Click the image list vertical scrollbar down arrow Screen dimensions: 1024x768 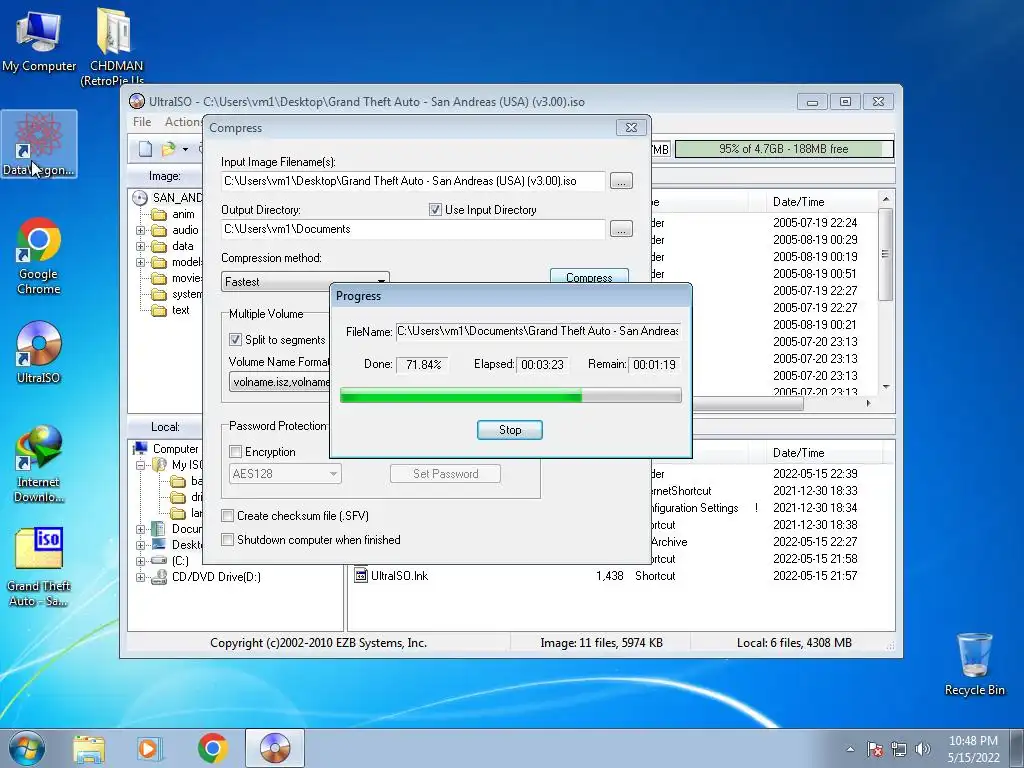(886, 386)
